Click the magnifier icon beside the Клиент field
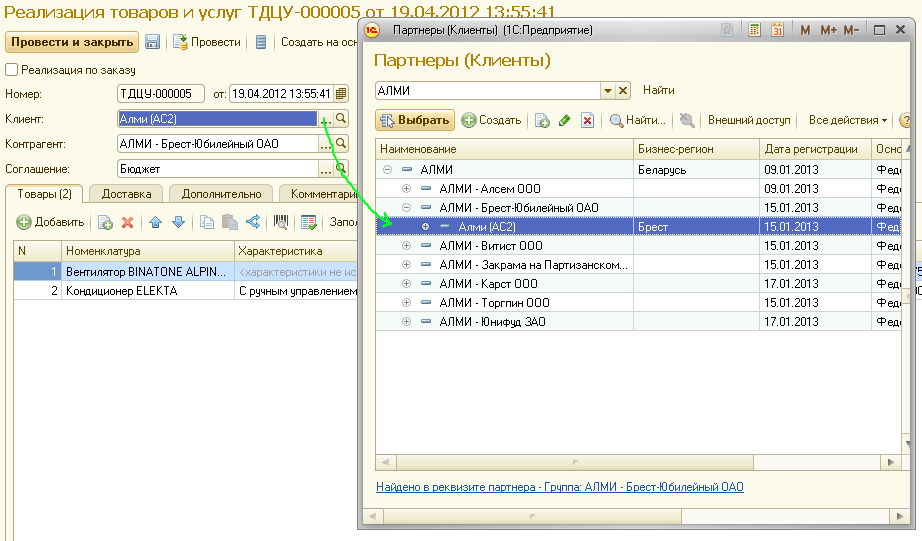 (x=341, y=118)
